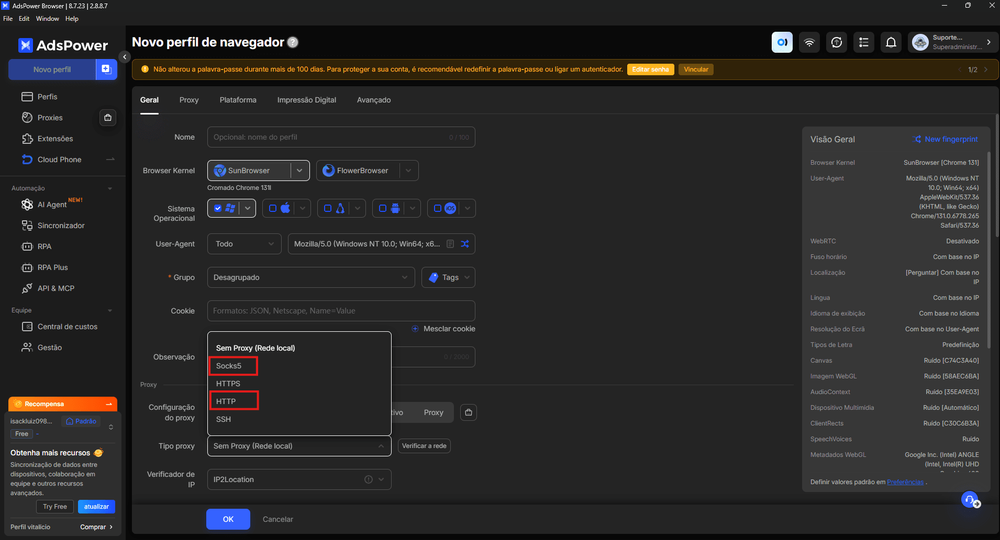This screenshot has width=1000, height=540.
Task: Click the Nome profile name field
Action: click(x=341, y=137)
